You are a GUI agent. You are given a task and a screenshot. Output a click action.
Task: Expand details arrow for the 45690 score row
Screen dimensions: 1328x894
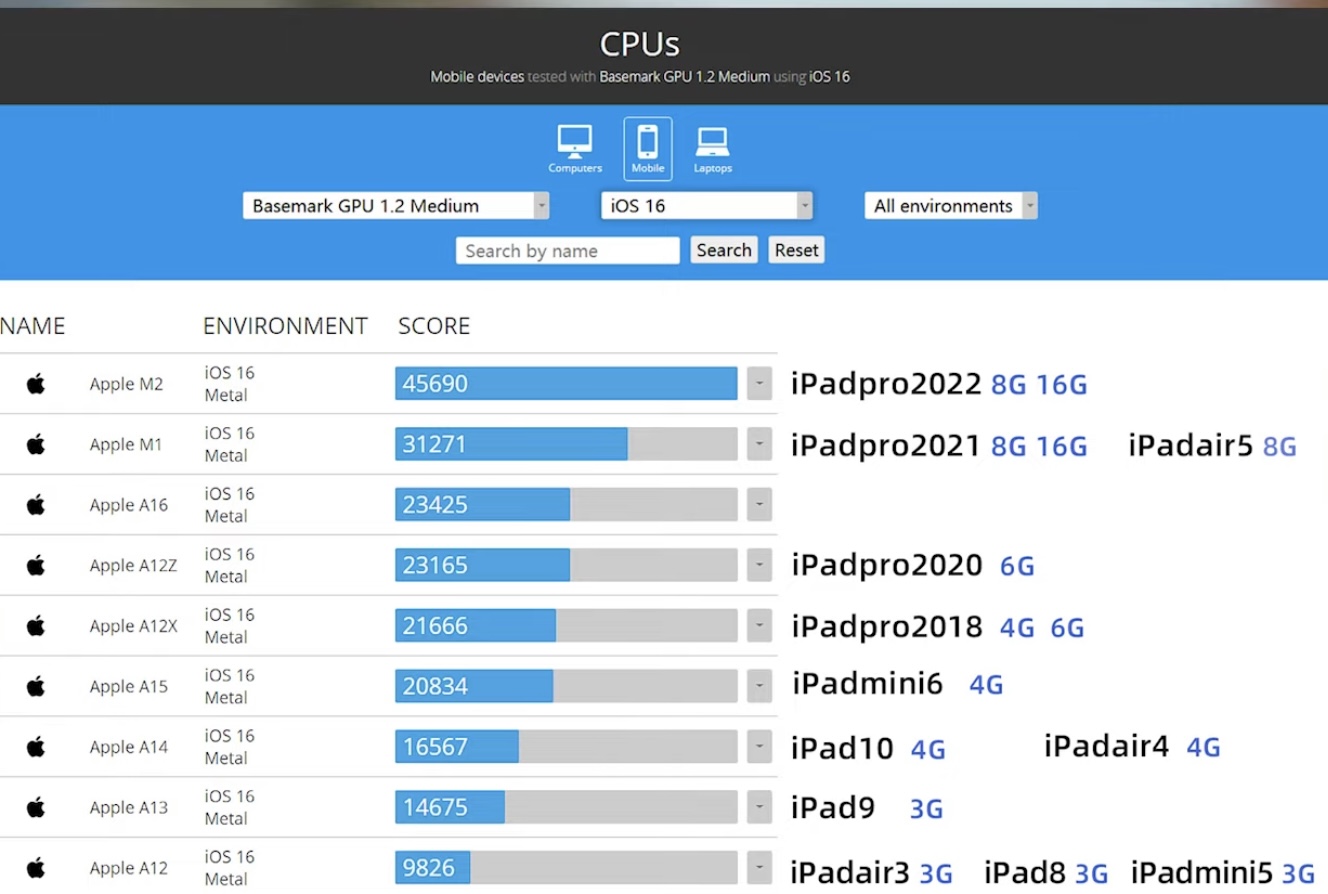point(759,384)
